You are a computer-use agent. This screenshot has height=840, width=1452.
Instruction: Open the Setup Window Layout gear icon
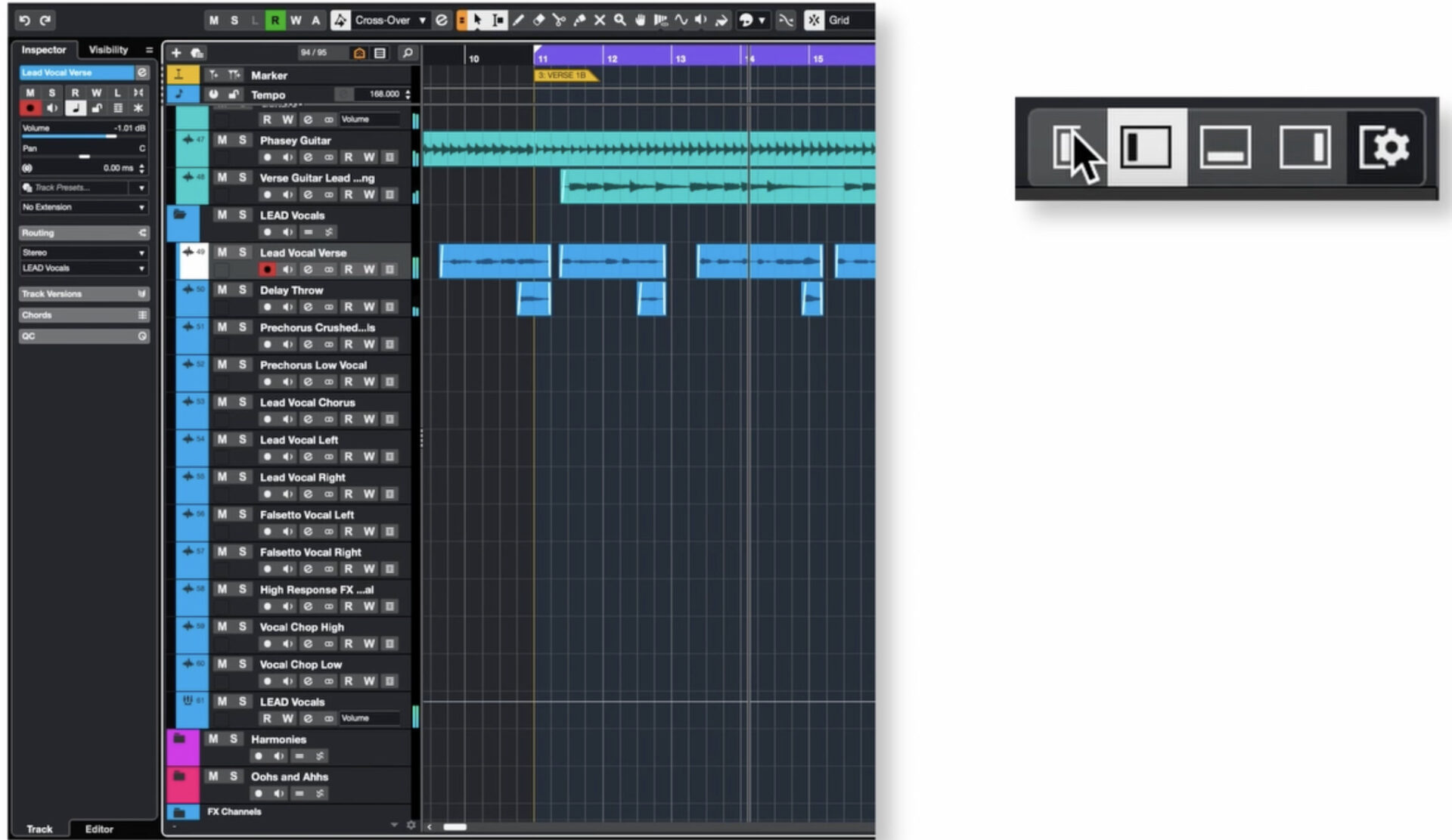pyautogui.click(x=1384, y=147)
